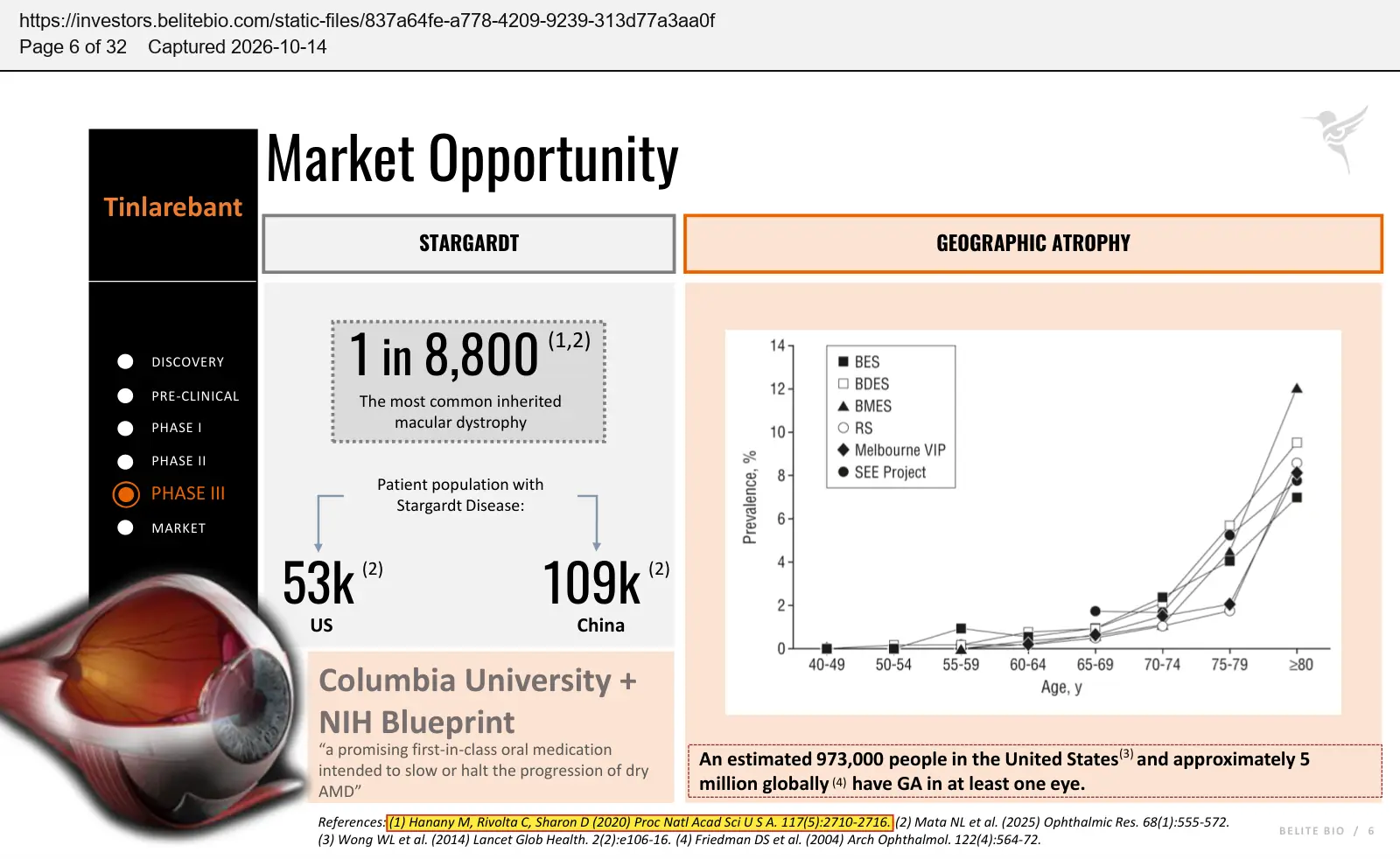Click the Mata NL et al. reference (2)
The height and width of the screenshot is (859, 1400).
[1062, 822]
